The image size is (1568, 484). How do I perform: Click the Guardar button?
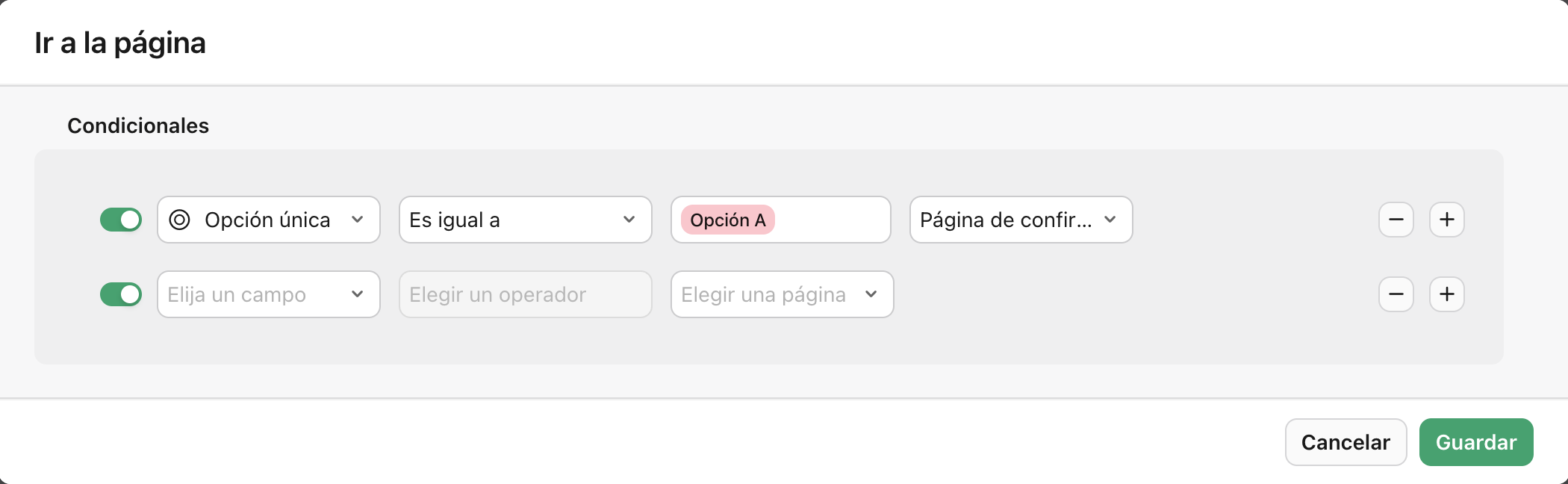1475,442
